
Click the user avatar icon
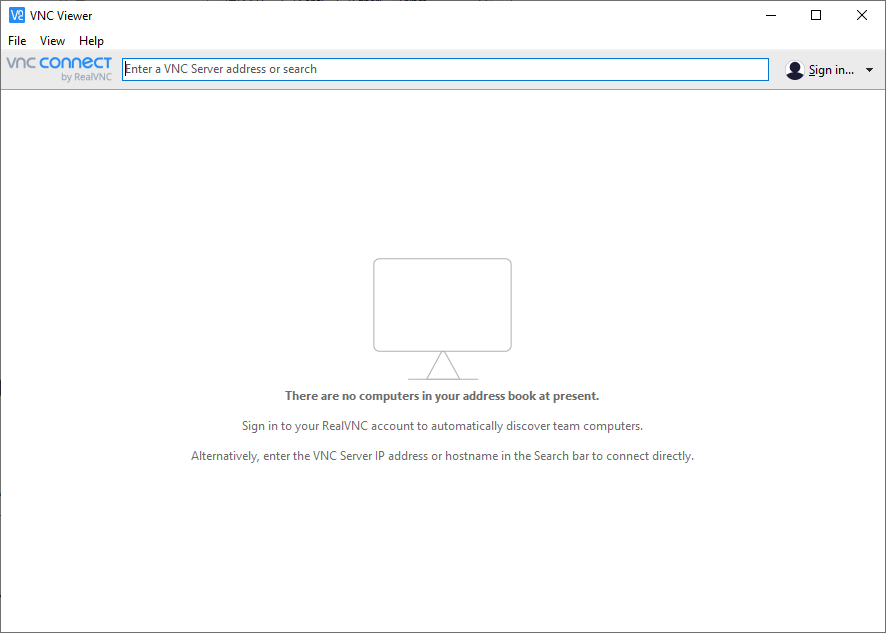pos(794,70)
